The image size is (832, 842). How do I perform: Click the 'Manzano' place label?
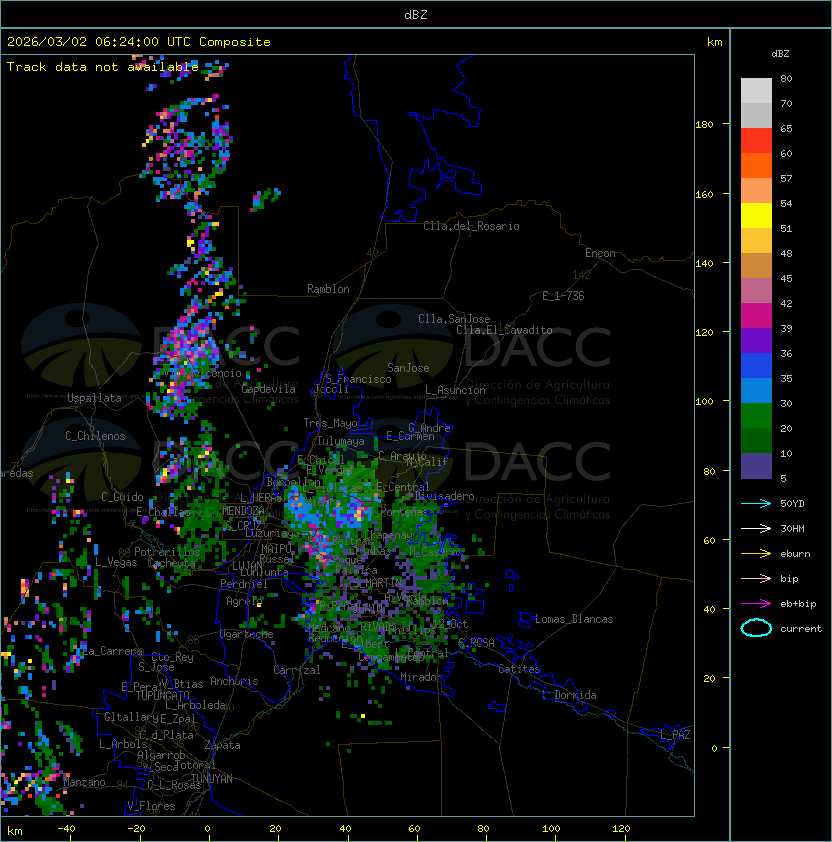tap(84, 782)
